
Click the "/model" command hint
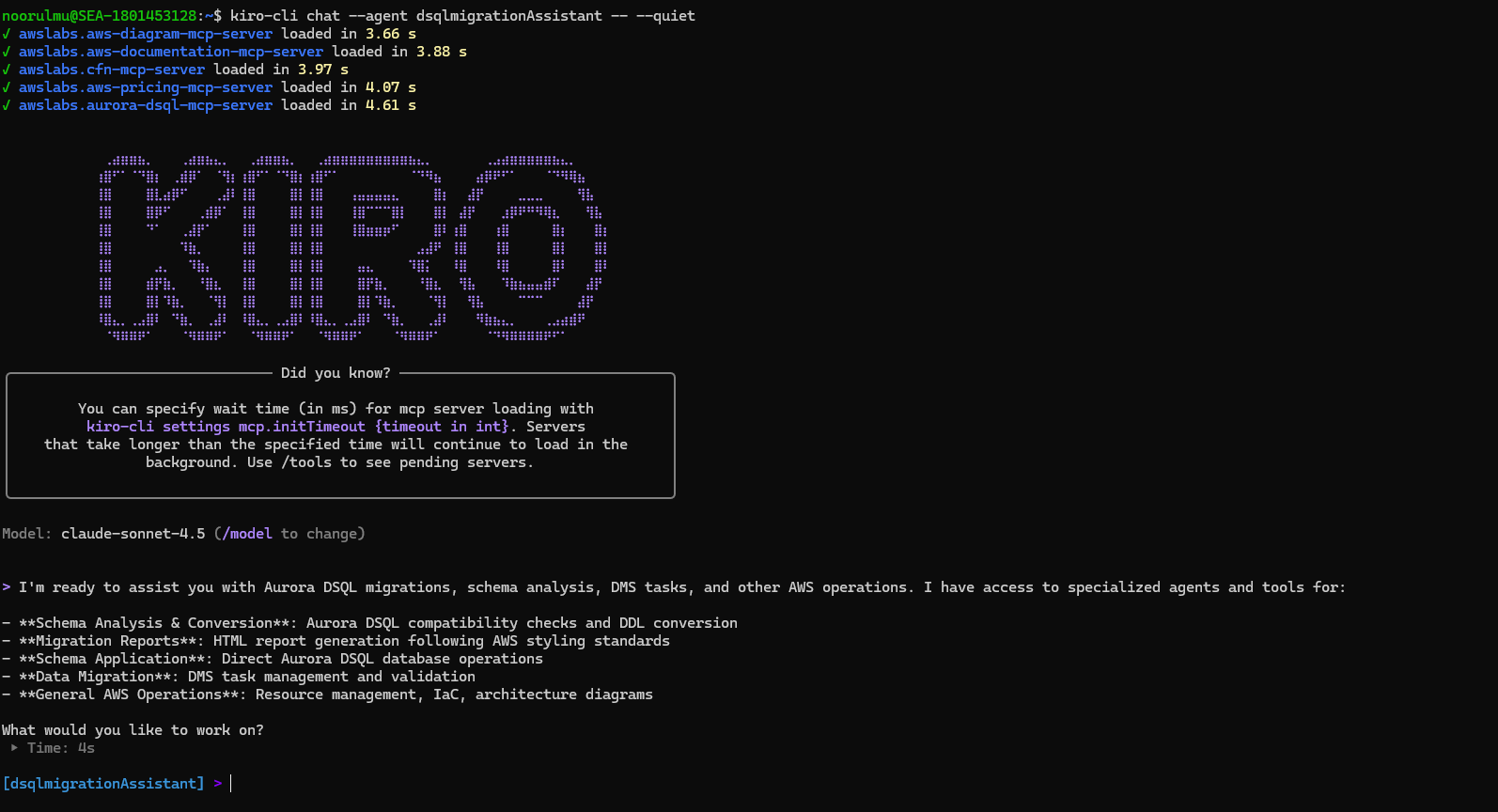[x=247, y=534]
